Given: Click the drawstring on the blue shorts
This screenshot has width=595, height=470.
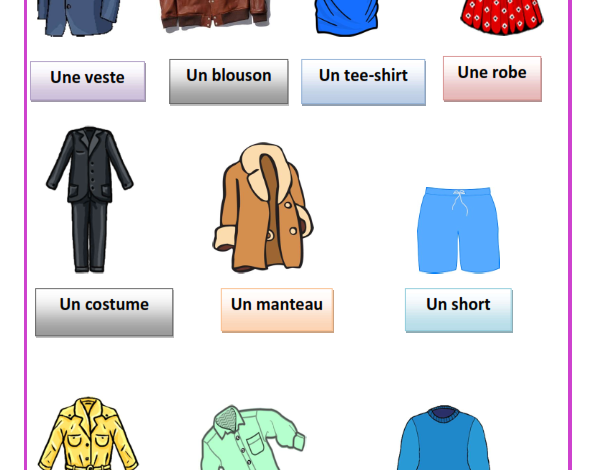Looking at the screenshot, I should [x=460, y=202].
